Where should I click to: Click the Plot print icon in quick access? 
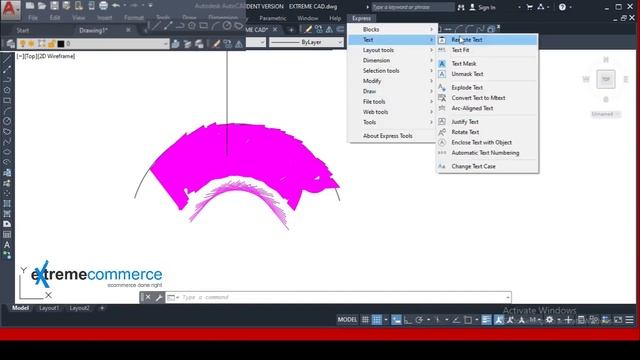[104, 6]
